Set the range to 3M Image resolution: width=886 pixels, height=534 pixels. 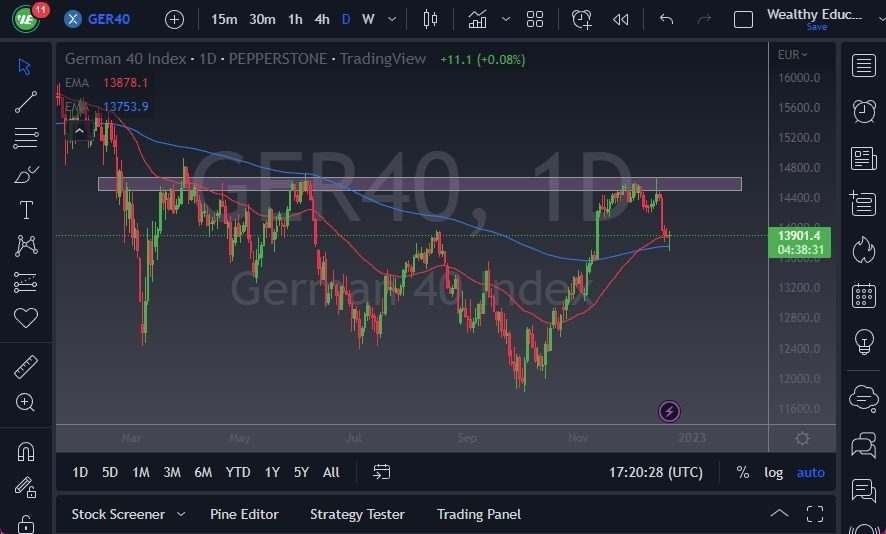click(172, 472)
